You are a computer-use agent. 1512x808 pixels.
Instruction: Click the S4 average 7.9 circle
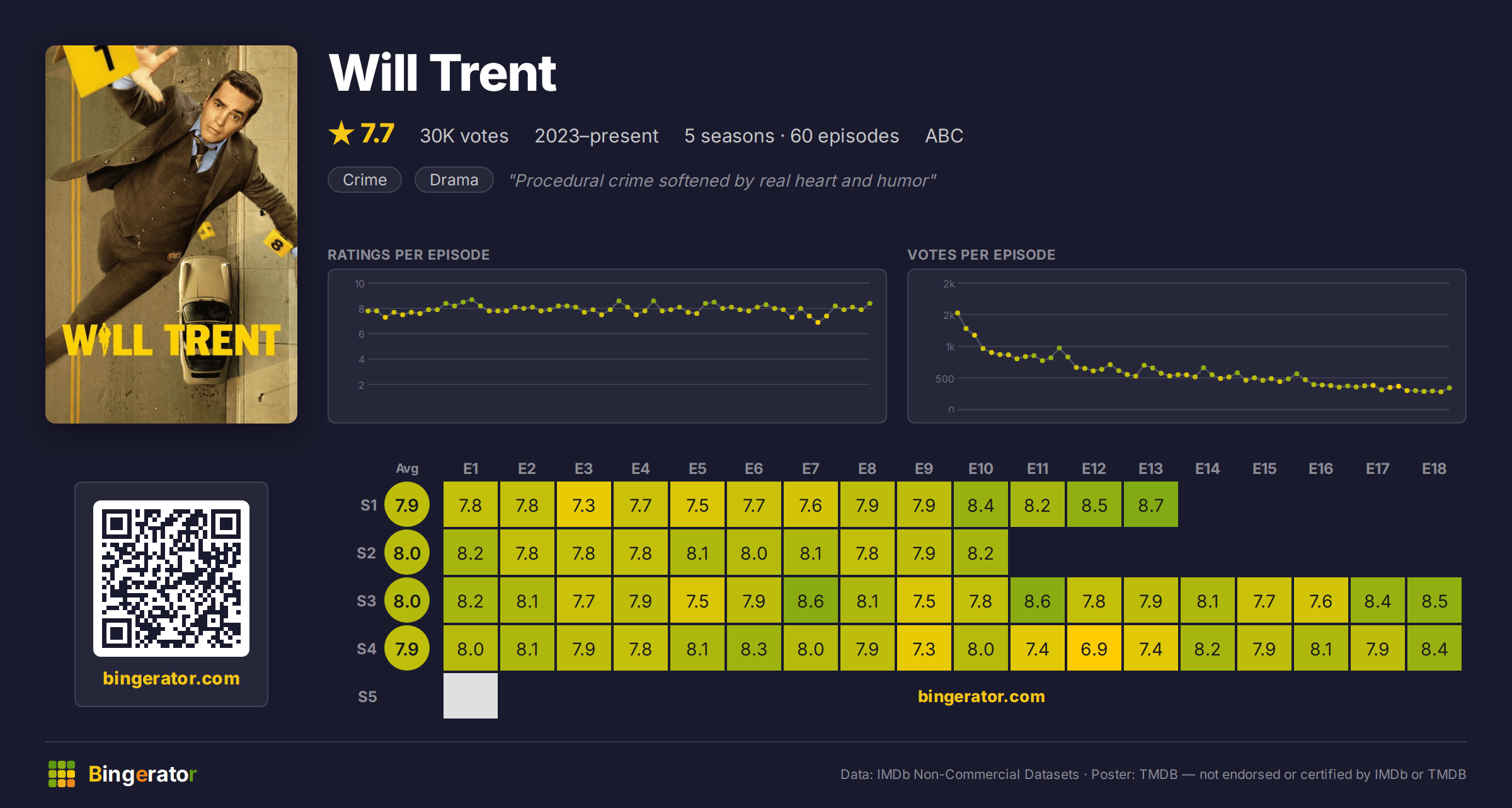[x=407, y=649]
